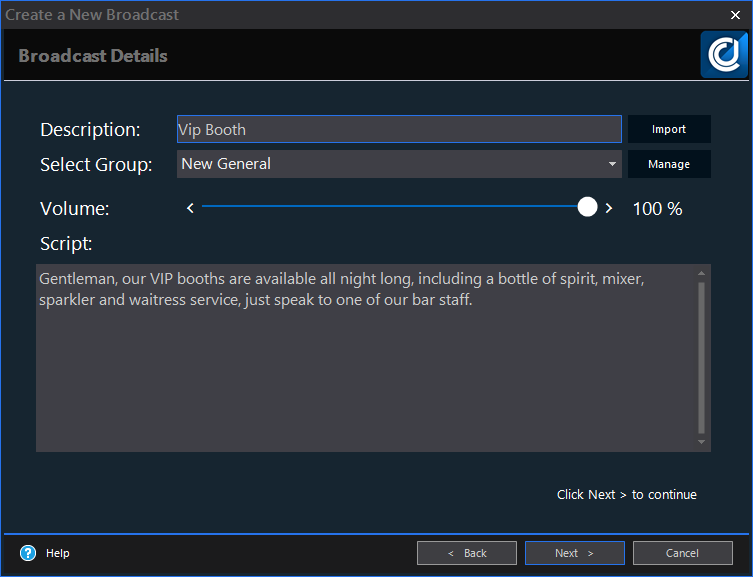Close the Create a New Broadcast dialog
Viewport: 753px width, 577px height.
pos(735,15)
